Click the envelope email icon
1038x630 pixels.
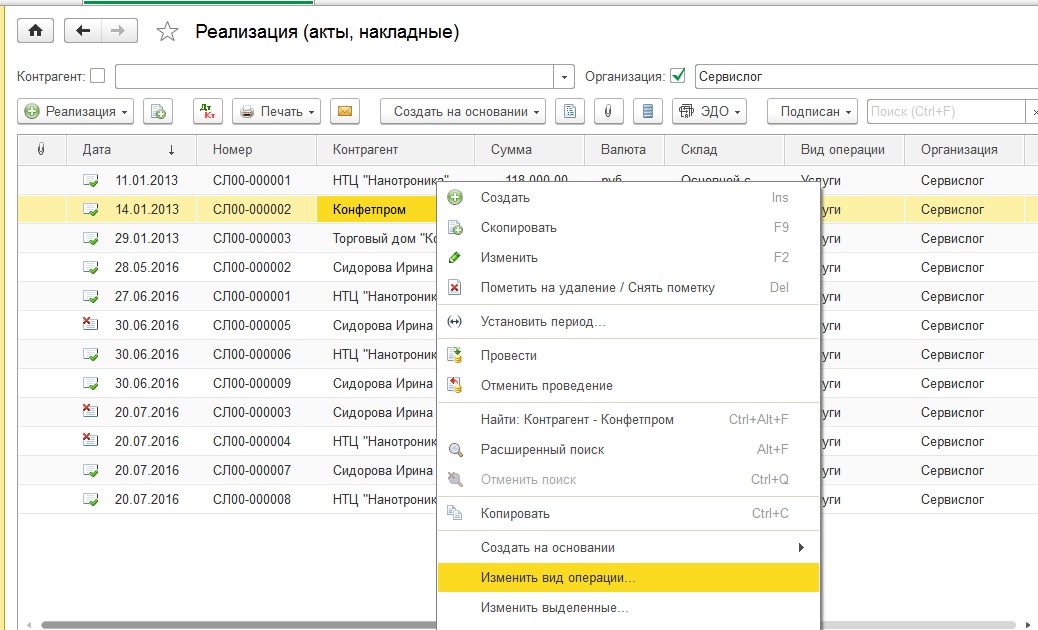click(x=345, y=111)
